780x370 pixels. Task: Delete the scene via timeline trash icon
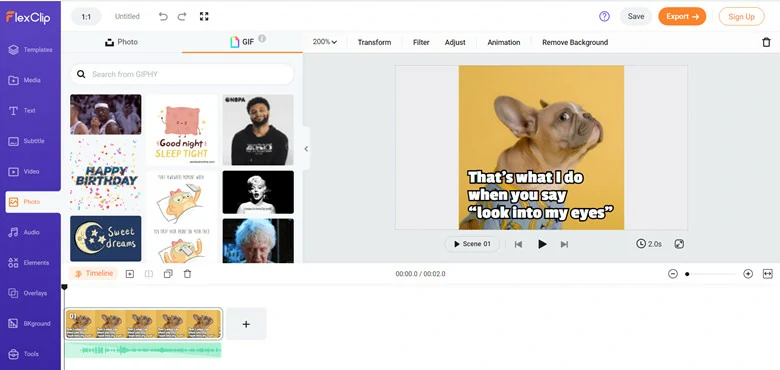coord(187,274)
